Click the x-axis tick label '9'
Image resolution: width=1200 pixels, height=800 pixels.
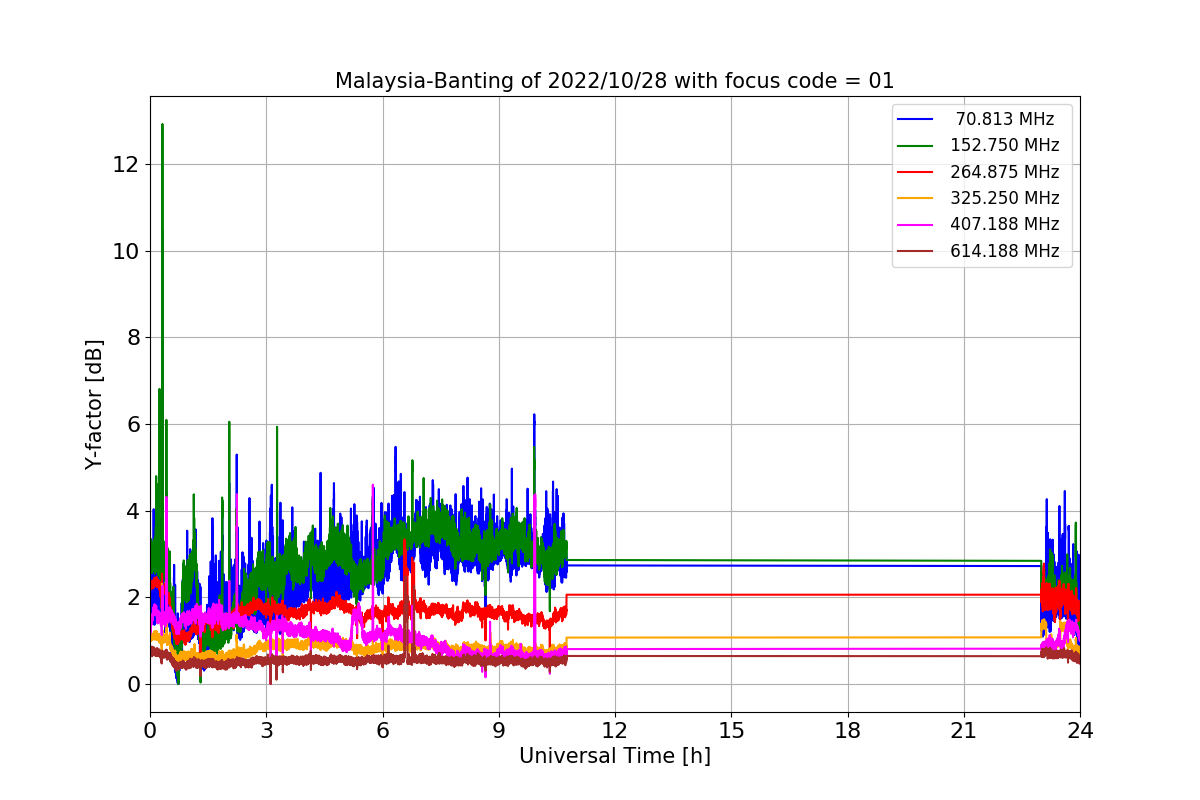(x=499, y=731)
